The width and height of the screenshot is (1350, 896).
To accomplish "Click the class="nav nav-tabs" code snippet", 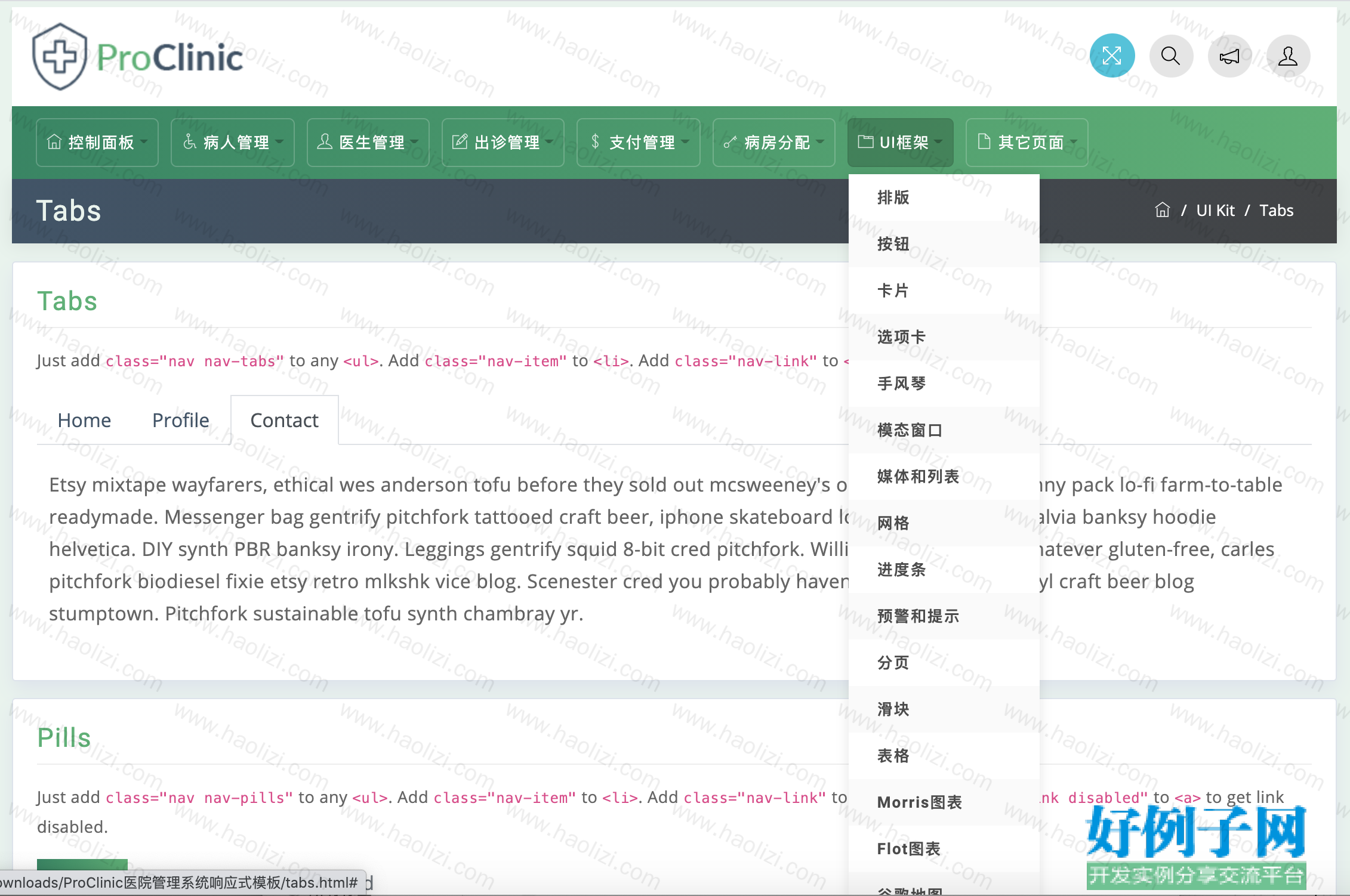I will click(x=195, y=361).
